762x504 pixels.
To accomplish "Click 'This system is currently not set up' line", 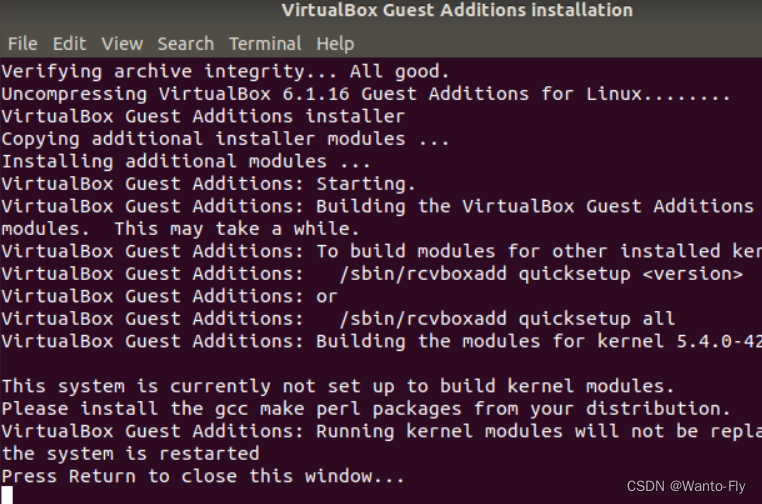I will point(338,386).
